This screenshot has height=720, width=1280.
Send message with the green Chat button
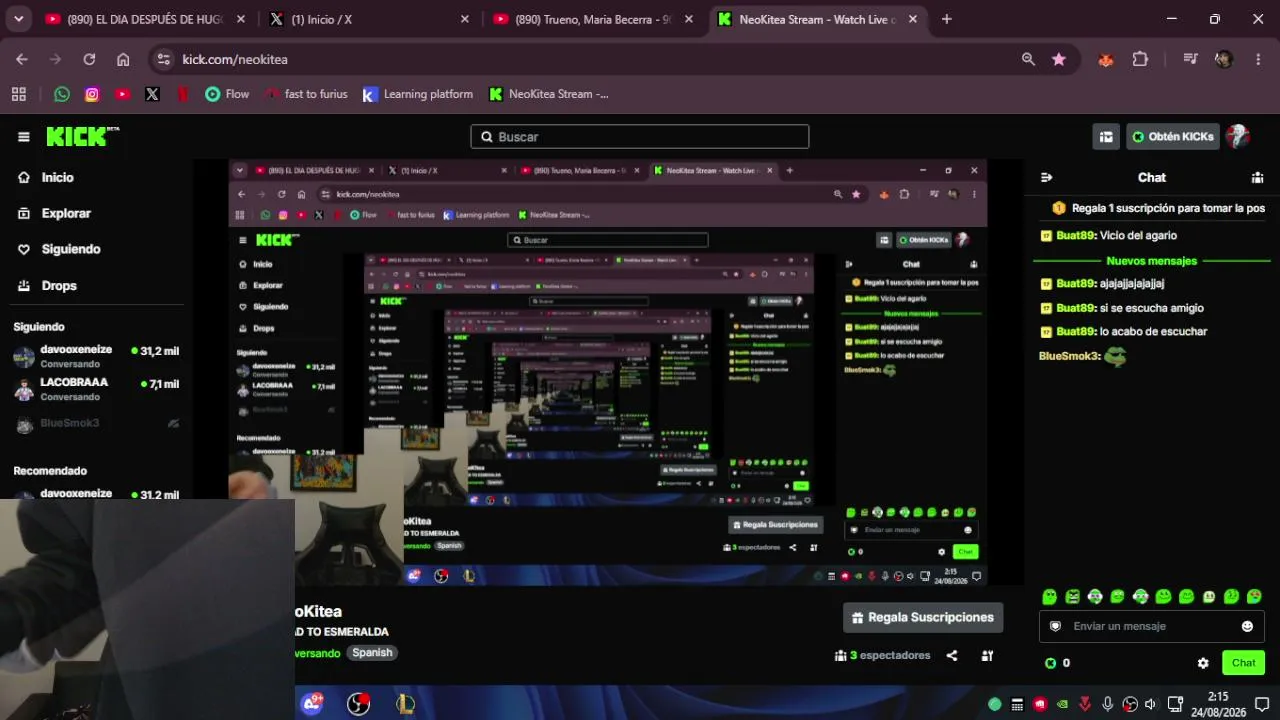click(1243, 663)
